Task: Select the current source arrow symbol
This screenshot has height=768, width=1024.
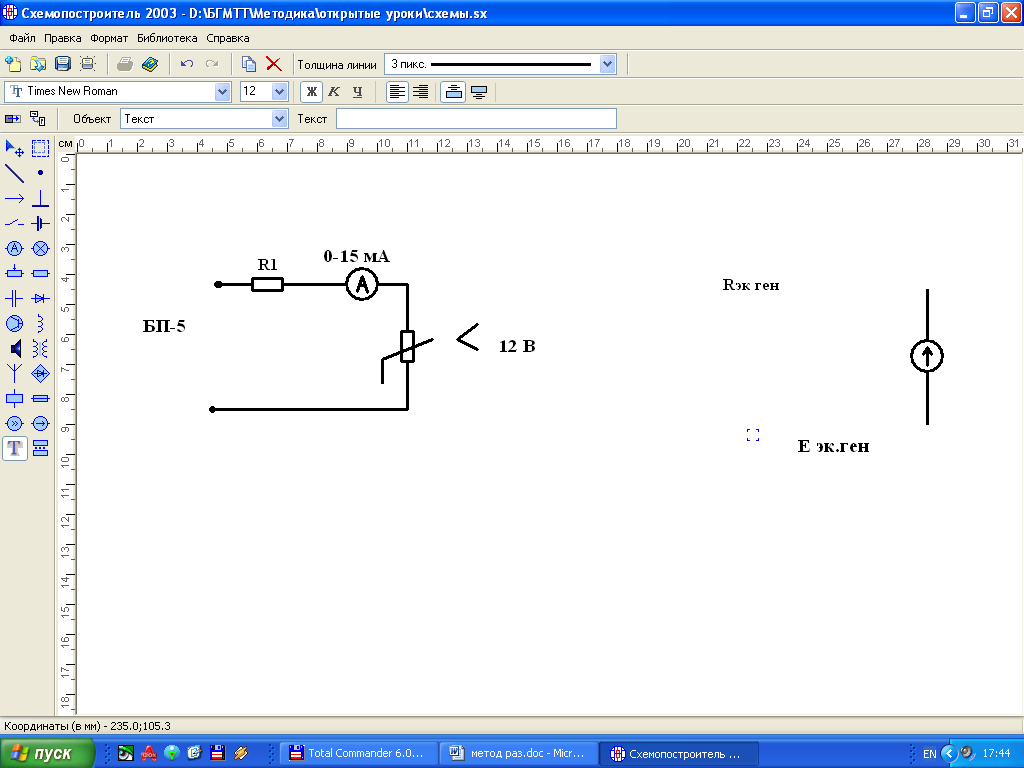Action: (40, 424)
